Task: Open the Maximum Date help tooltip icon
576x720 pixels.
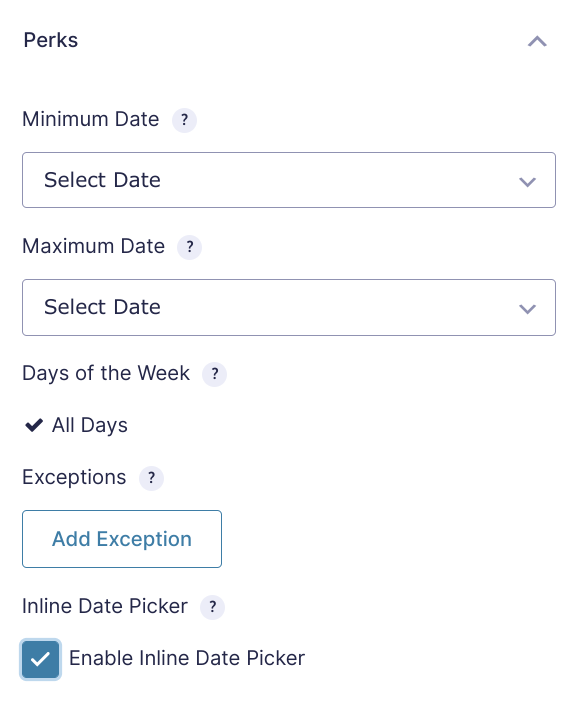Action: point(190,248)
